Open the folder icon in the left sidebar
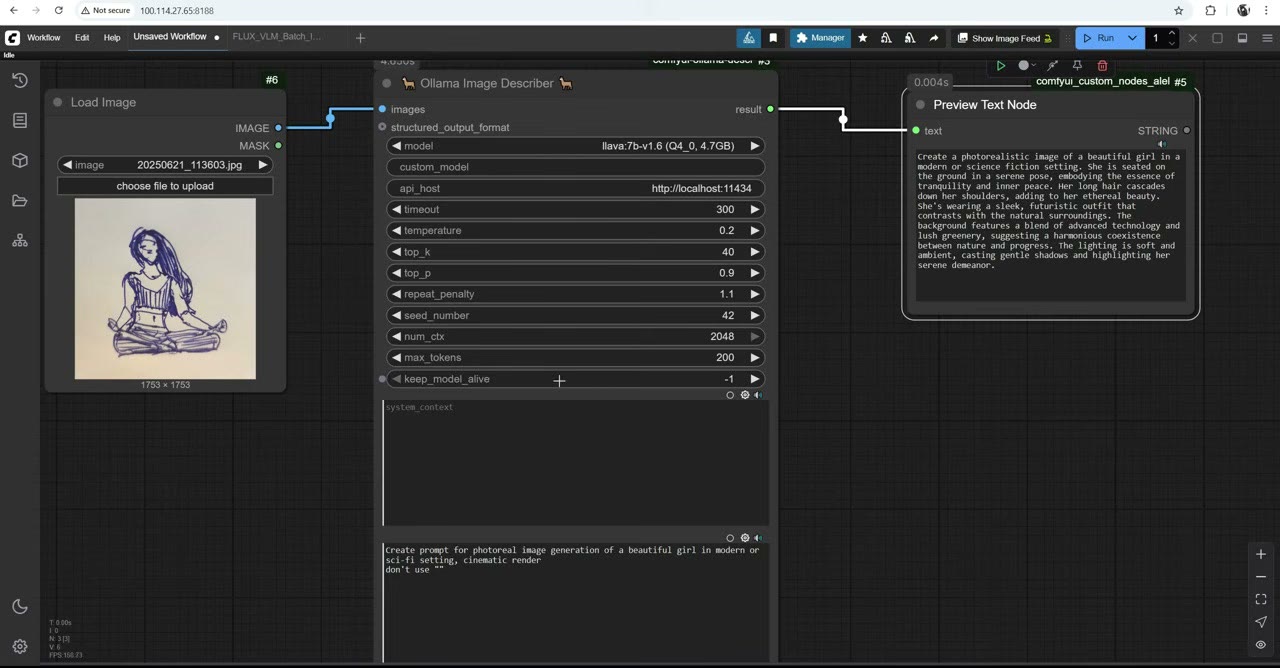 pyautogui.click(x=20, y=201)
